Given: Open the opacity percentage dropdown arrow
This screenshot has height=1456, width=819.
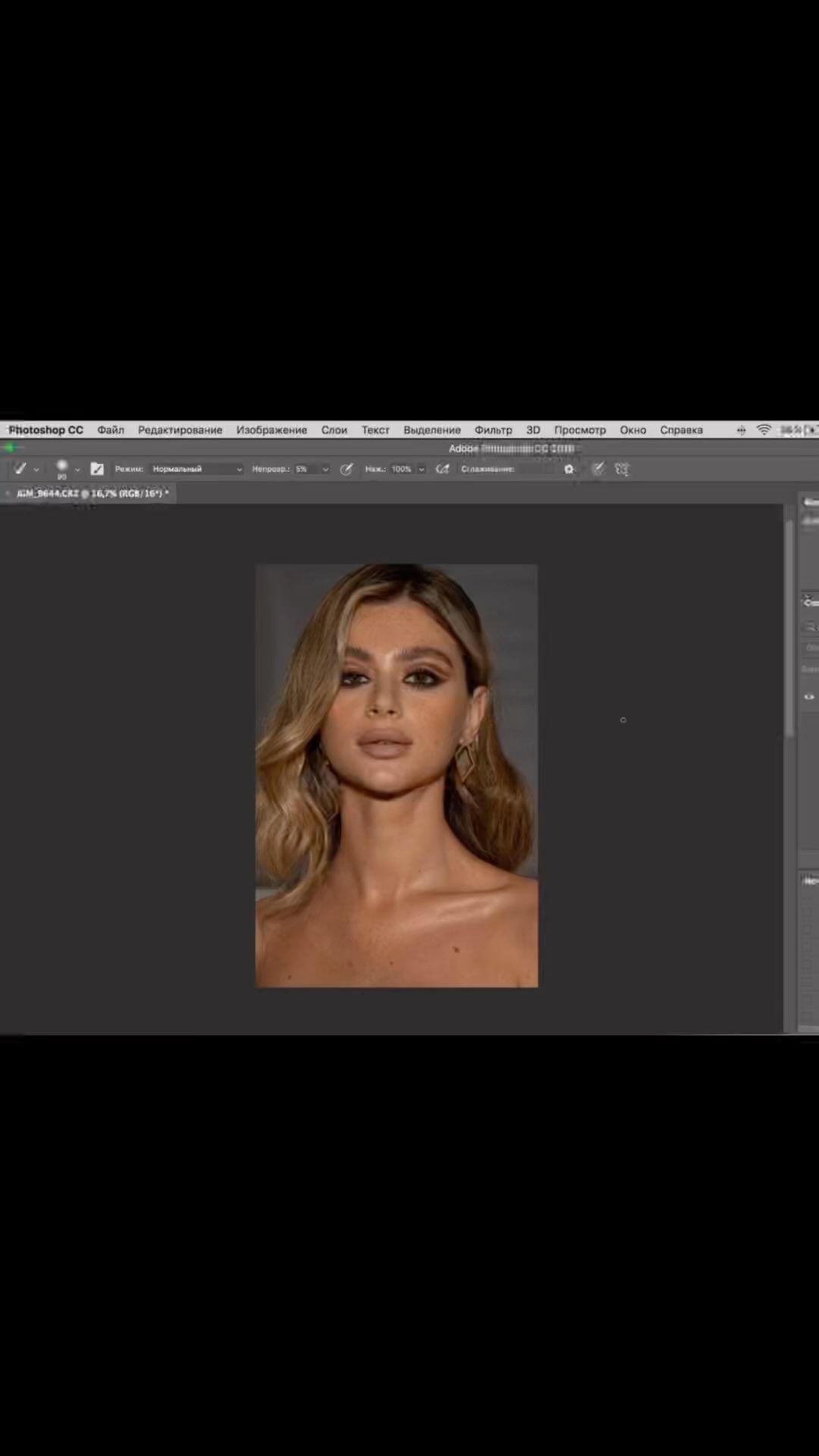Looking at the screenshot, I should (x=325, y=469).
